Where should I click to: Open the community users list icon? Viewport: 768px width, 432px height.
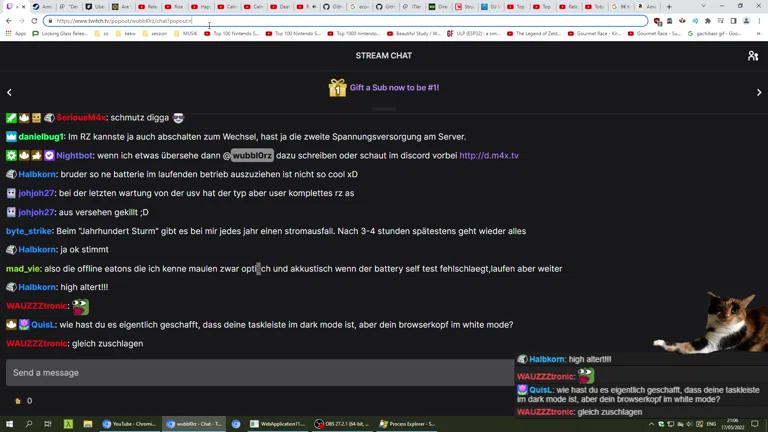(753, 56)
